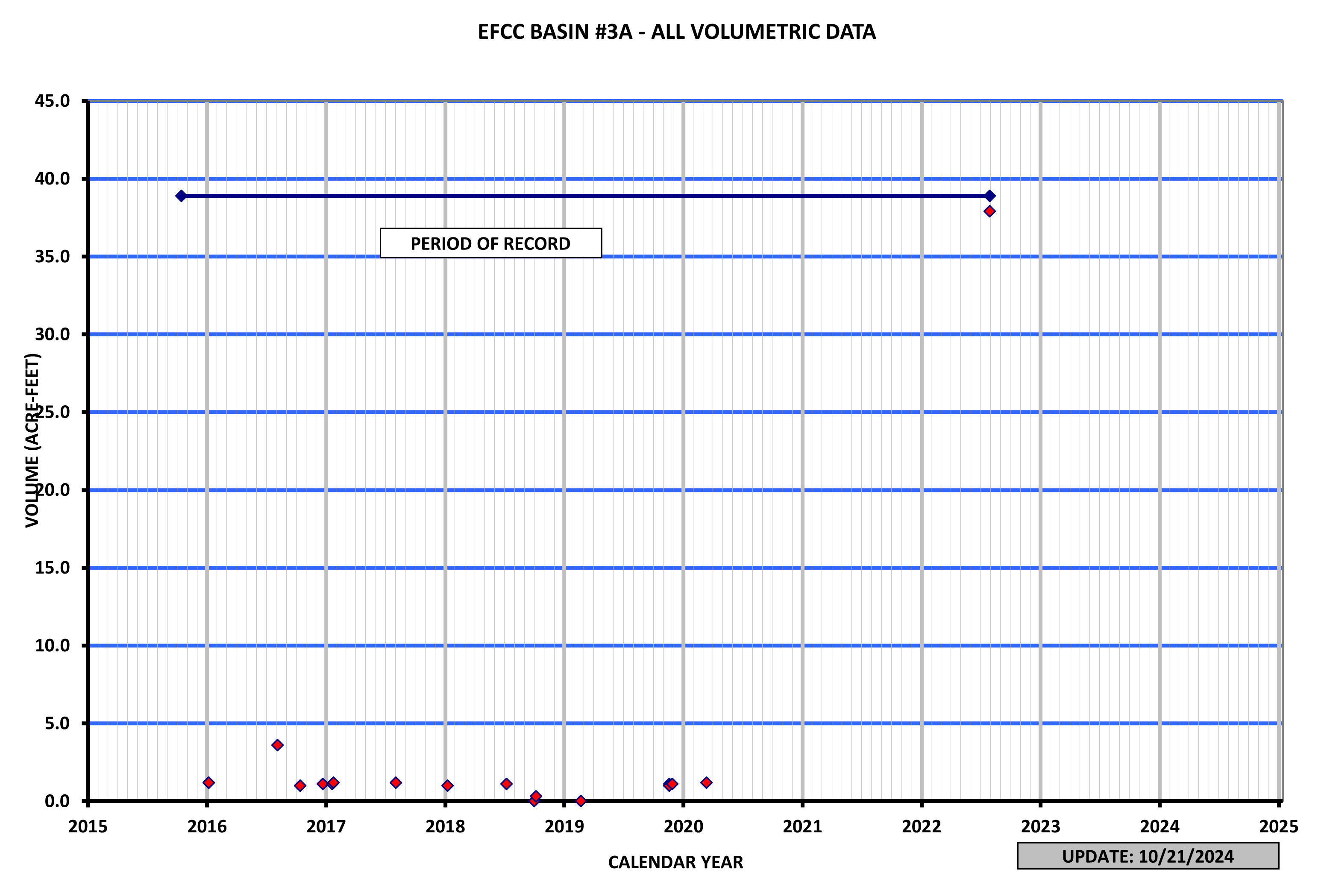Click the 2017 x-axis label
Viewport: 1321px width, 896px height.
pos(326,826)
